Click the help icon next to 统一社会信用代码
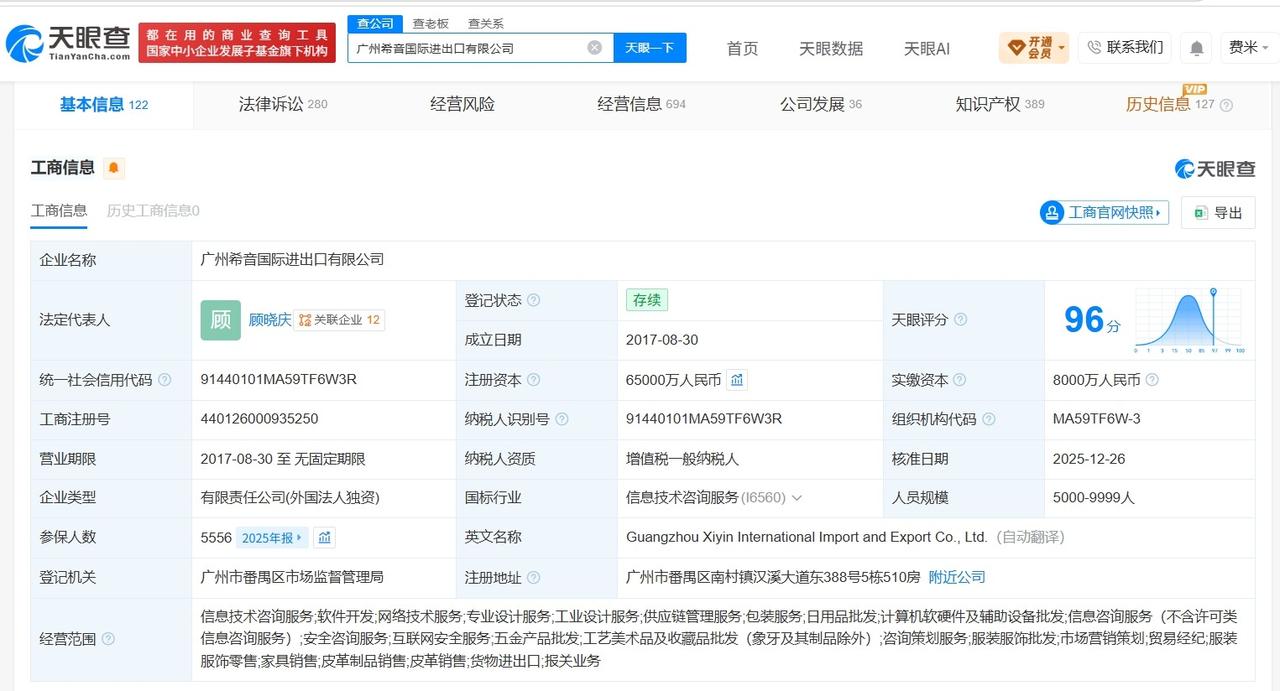Image resolution: width=1280 pixels, height=691 pixels. (165, 380)
